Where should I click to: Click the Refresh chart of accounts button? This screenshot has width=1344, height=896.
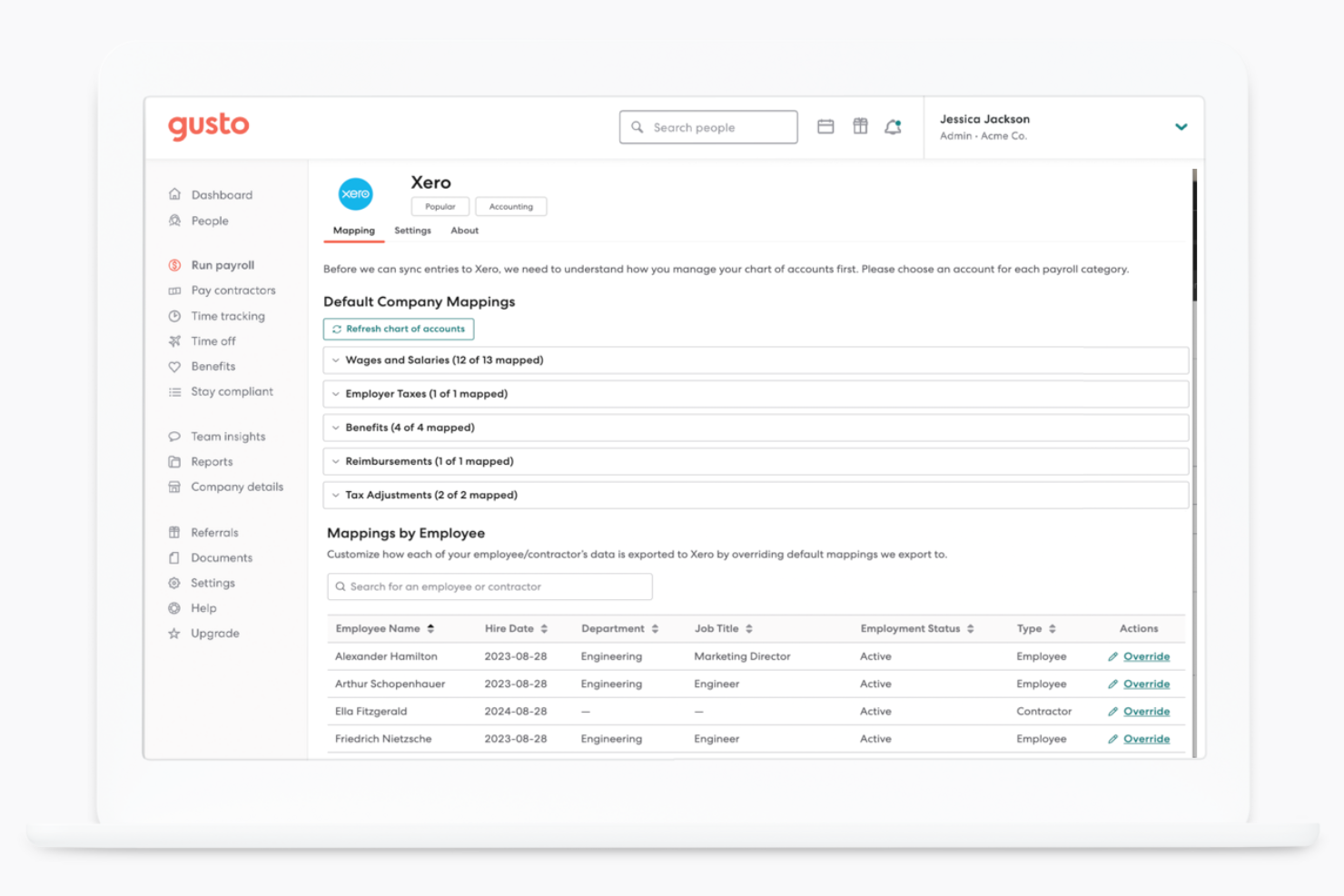coord(398,329)
